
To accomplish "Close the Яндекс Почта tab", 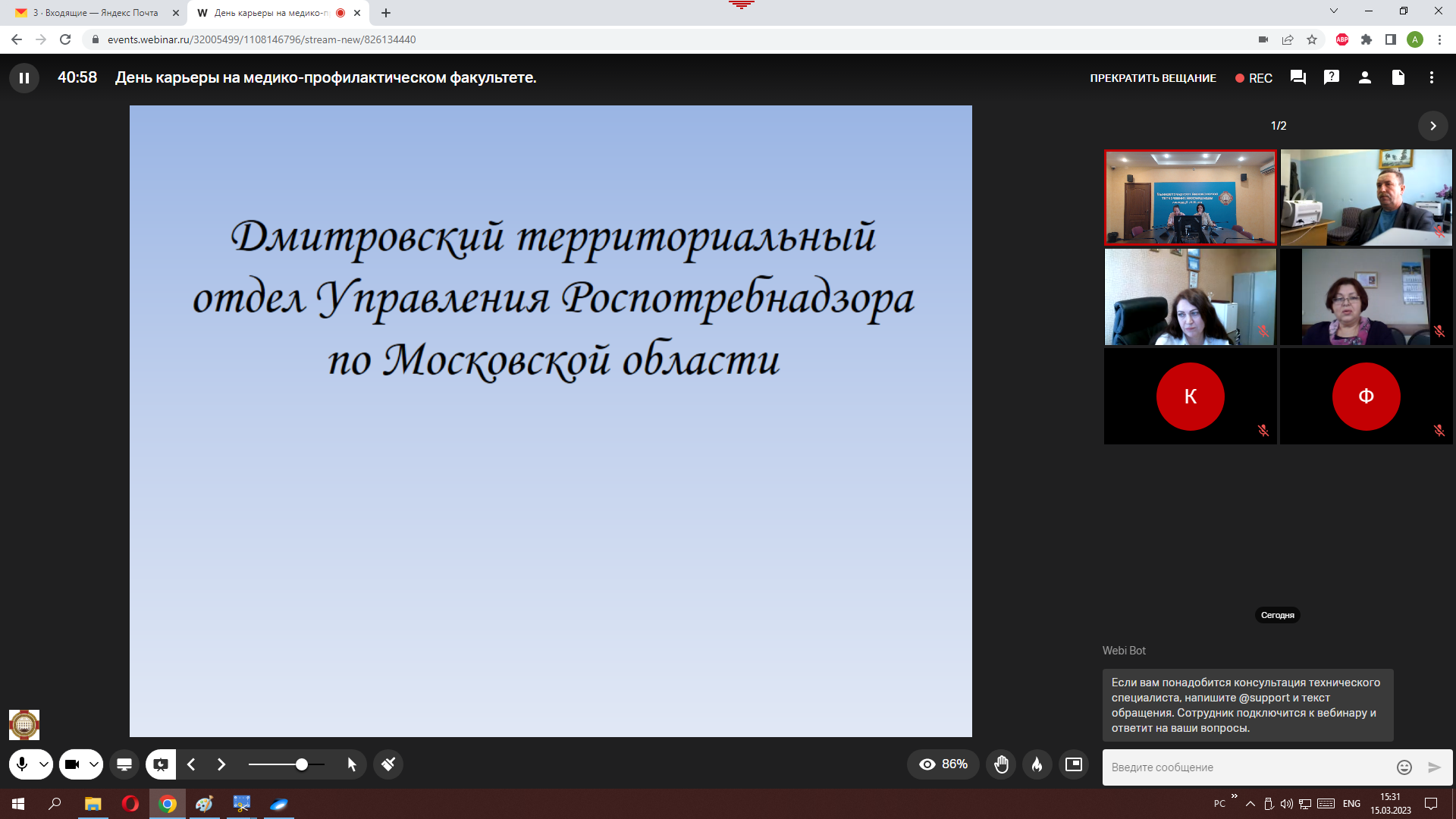I will click(175, 13).
